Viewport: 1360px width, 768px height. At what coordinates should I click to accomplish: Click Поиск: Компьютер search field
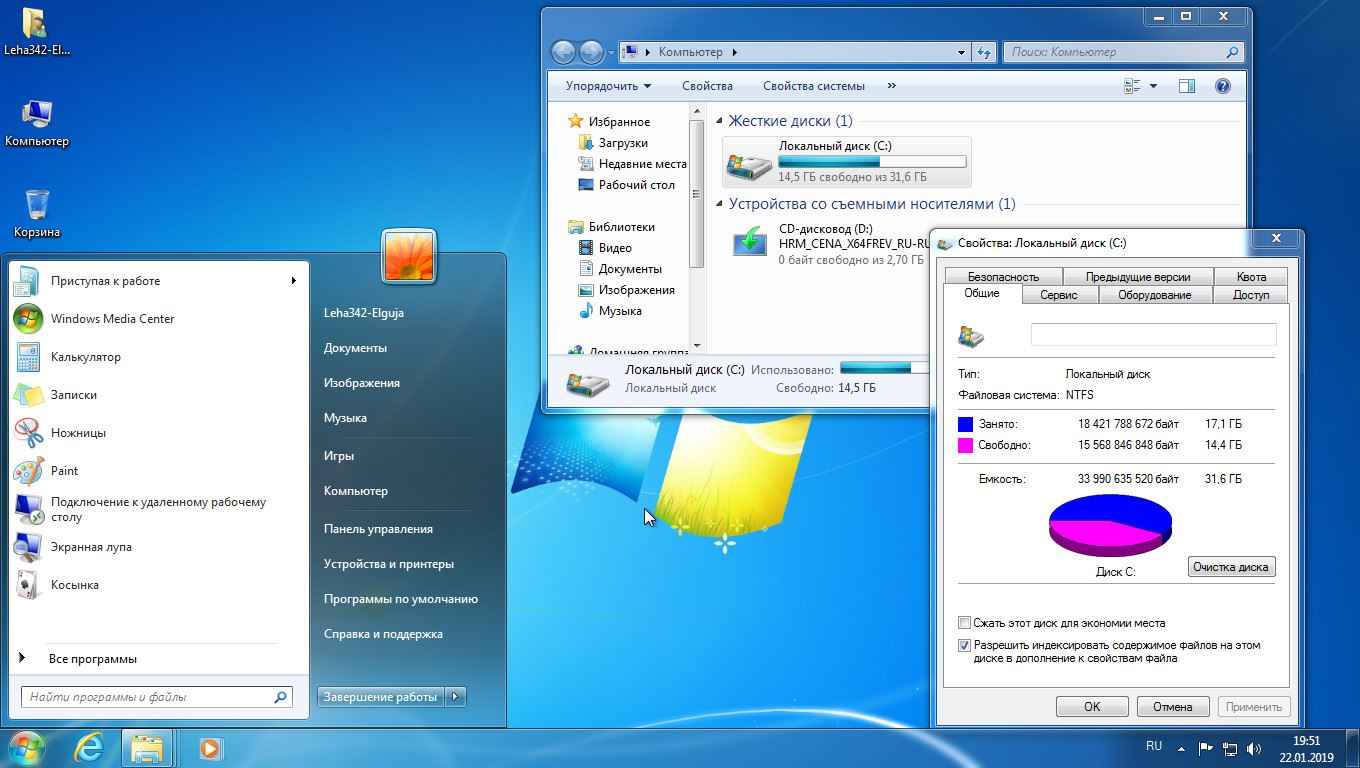[x=1124, y=52]
